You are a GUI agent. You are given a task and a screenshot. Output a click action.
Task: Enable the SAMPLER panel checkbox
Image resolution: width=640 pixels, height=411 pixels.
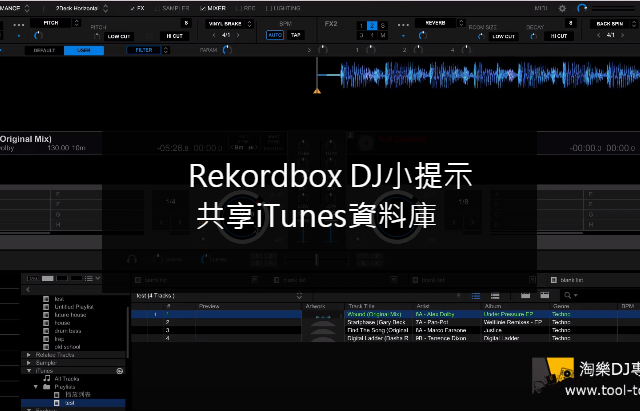[158, 8]
